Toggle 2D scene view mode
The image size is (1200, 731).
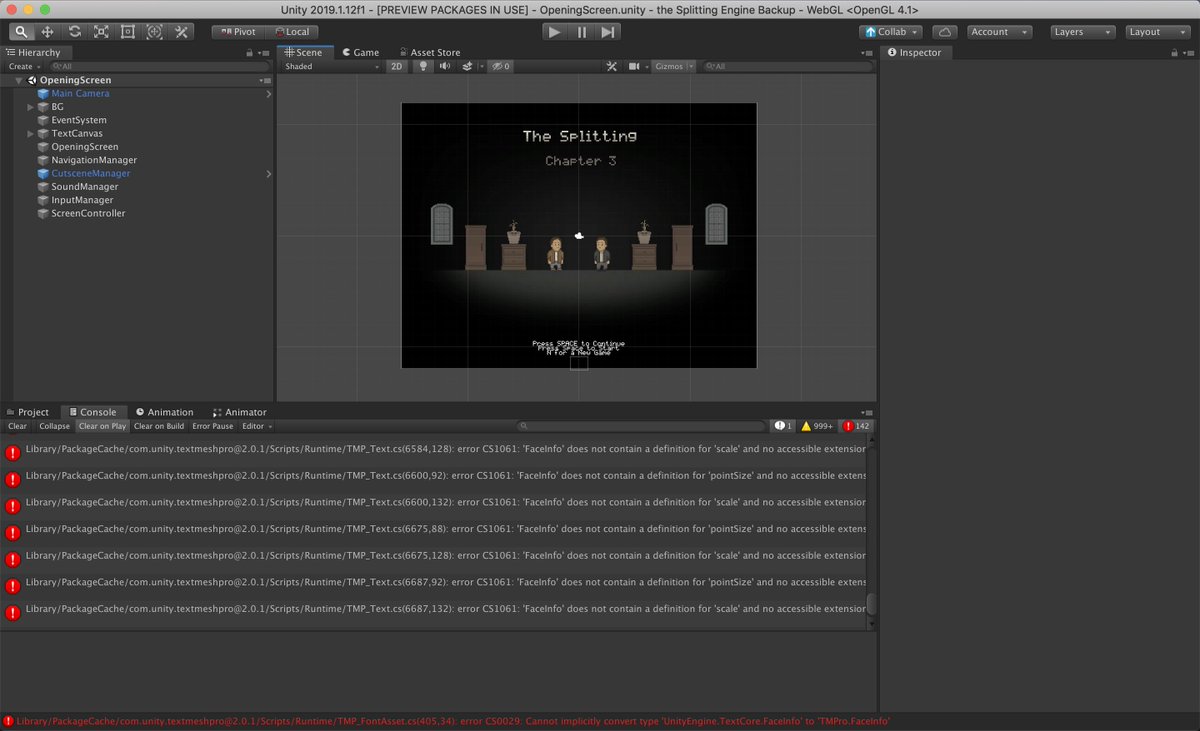coord(396,66)
